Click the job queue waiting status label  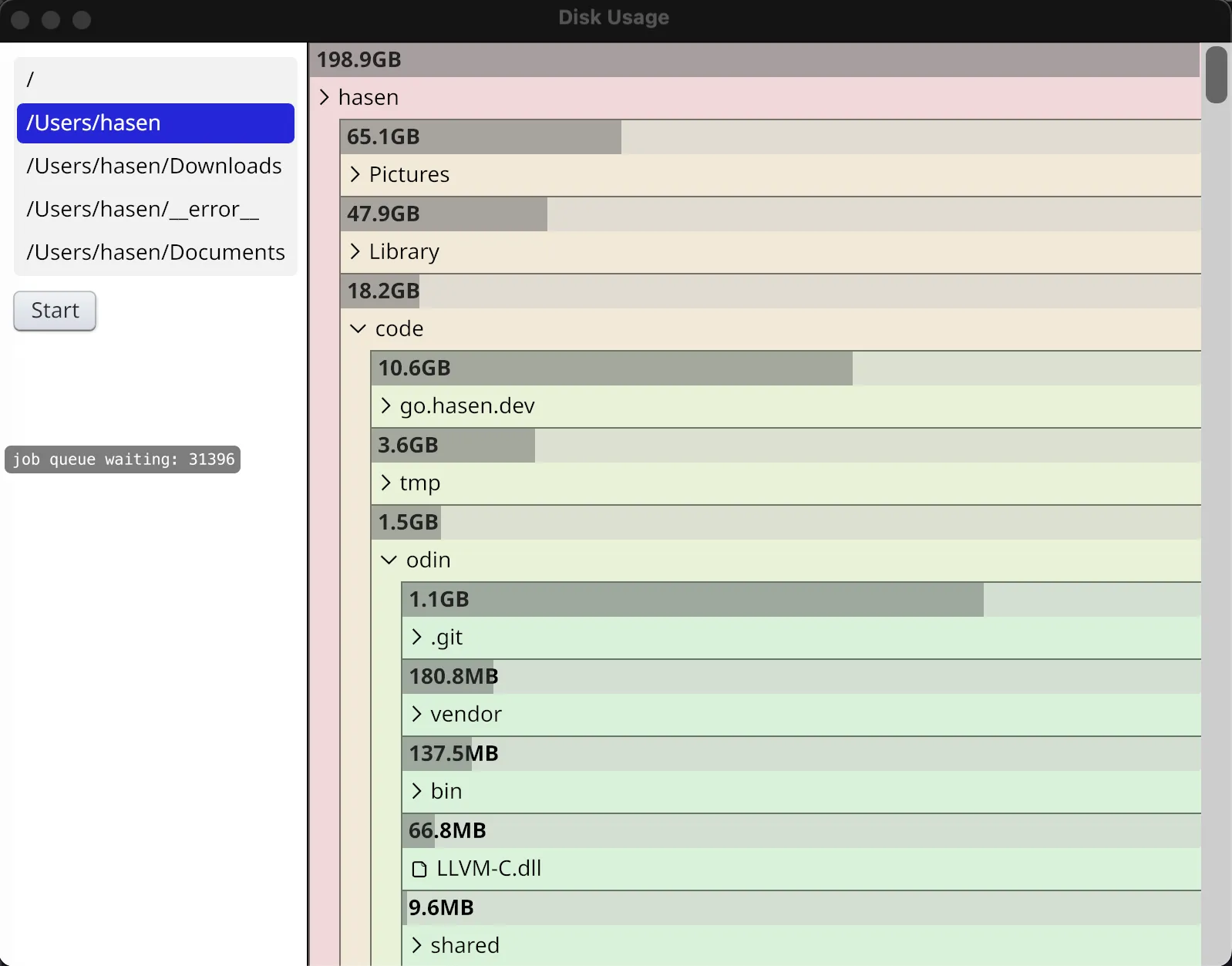tap(123, 459)
